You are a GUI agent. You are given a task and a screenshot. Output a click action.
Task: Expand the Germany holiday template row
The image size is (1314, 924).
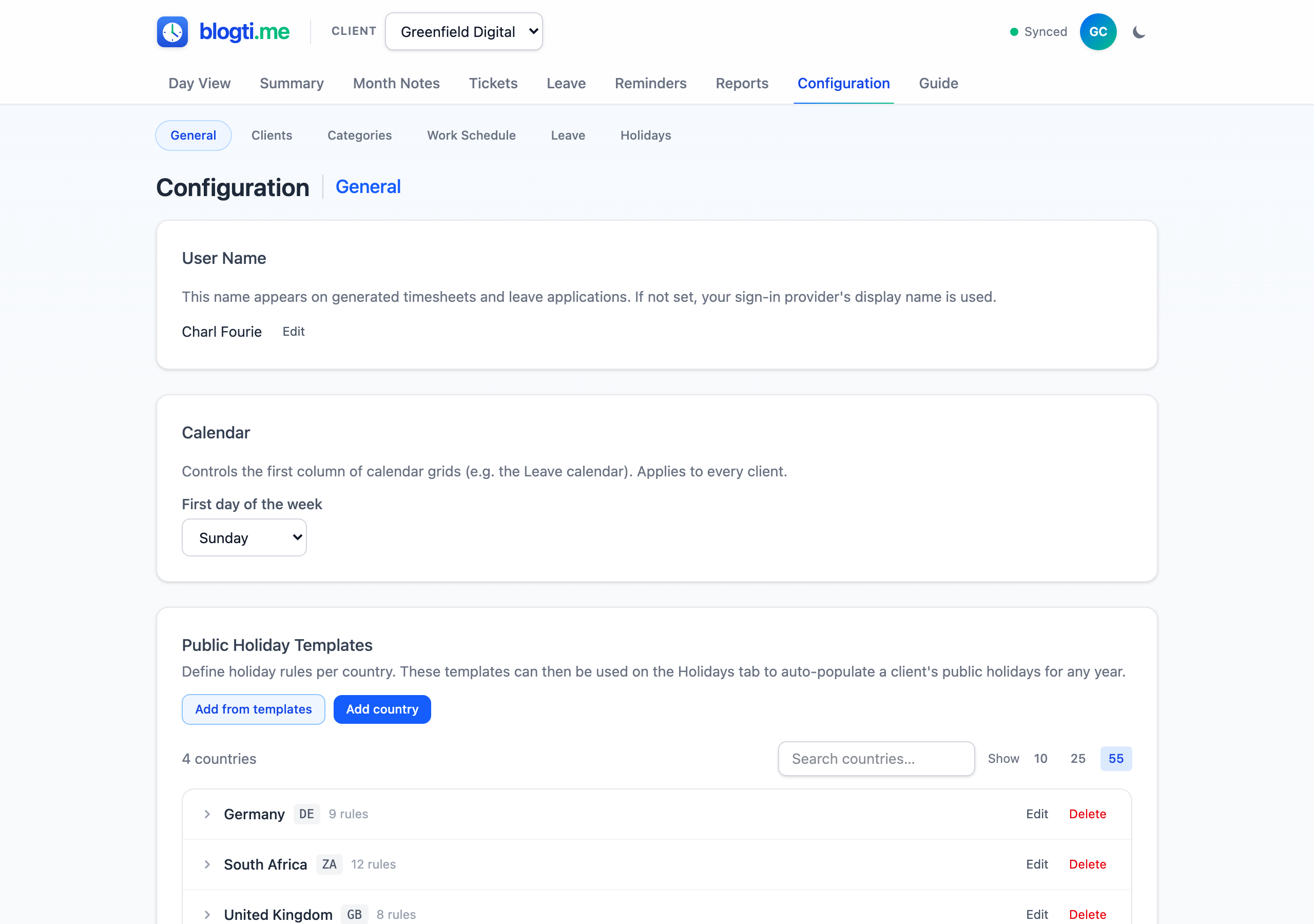point(207,814)
